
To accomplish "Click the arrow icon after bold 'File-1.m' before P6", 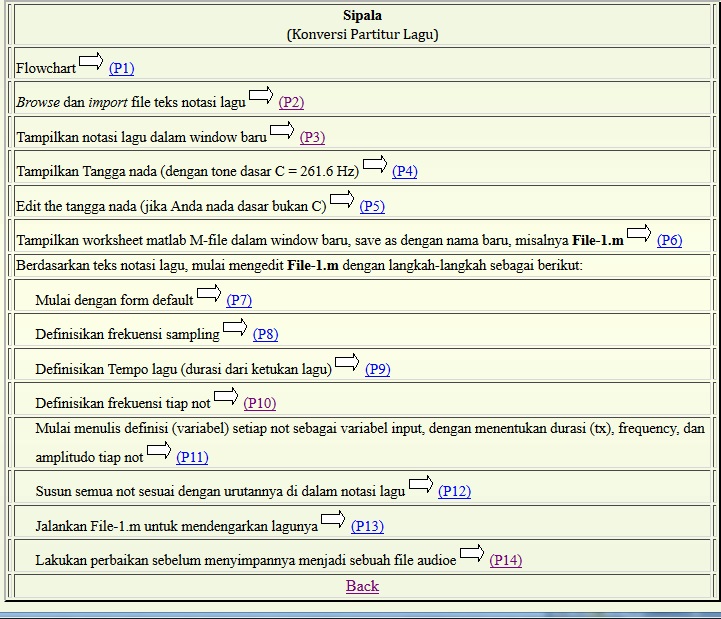I will (639, 233).
